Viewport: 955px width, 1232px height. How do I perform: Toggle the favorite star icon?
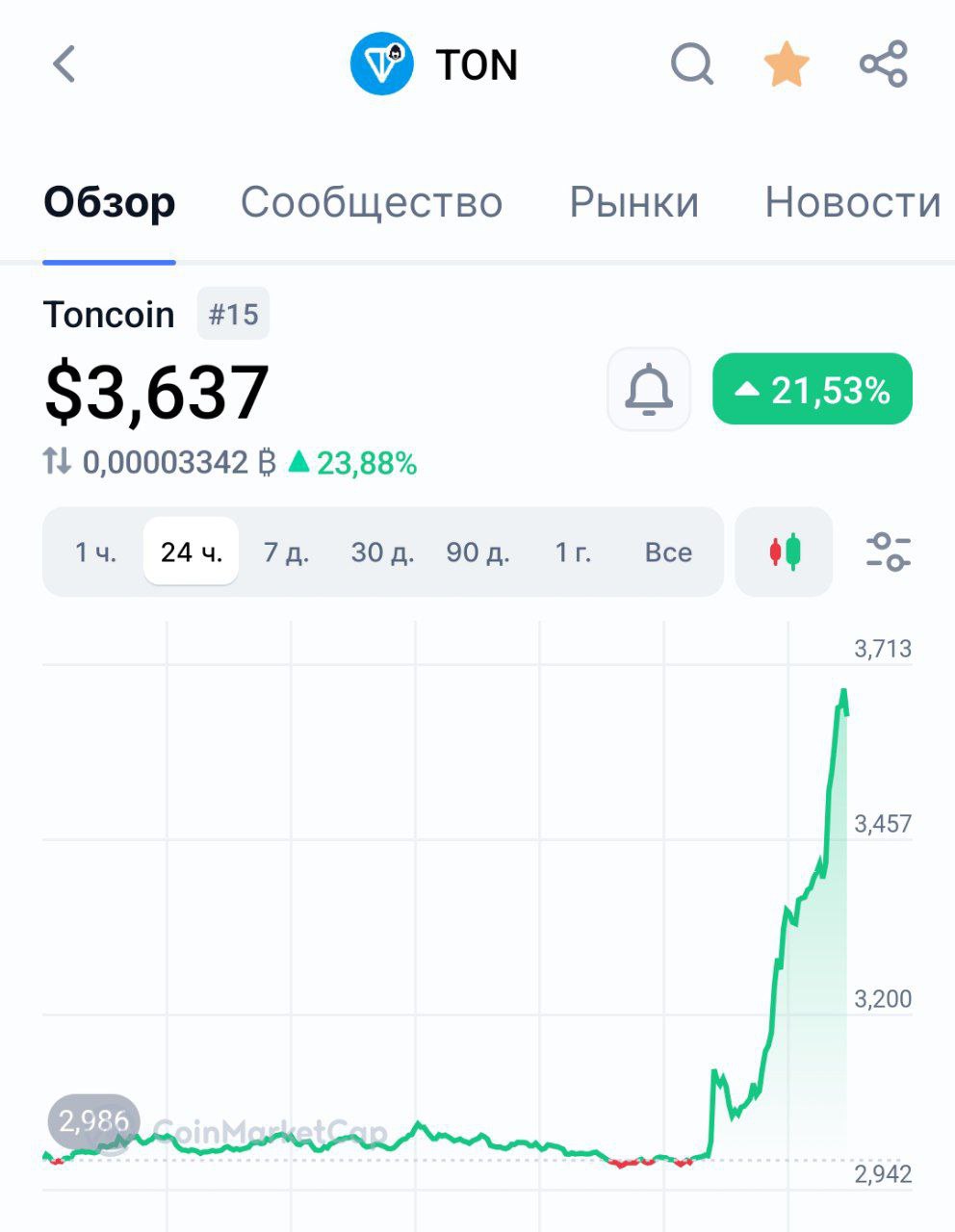787,64
